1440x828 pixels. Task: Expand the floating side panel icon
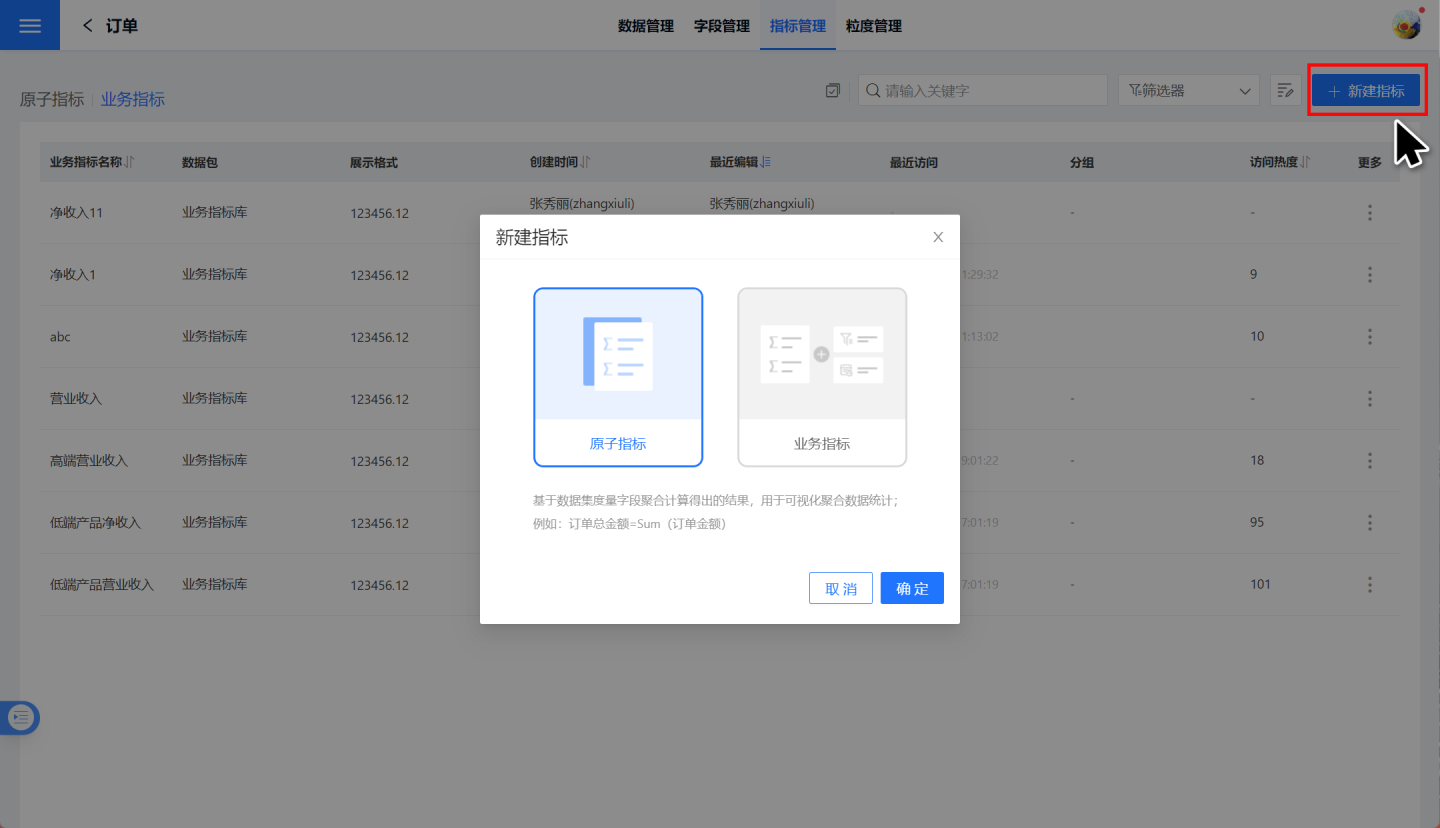point(21,717)
